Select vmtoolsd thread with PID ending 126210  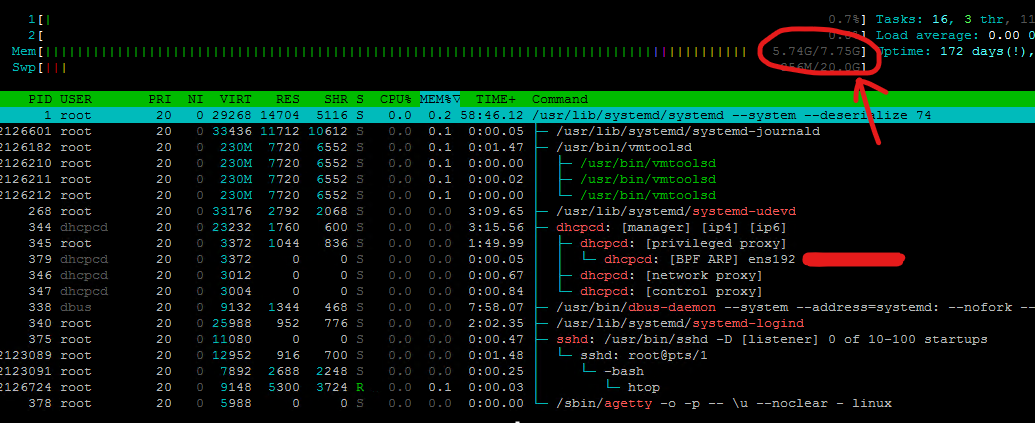click(x=518, y=163)
